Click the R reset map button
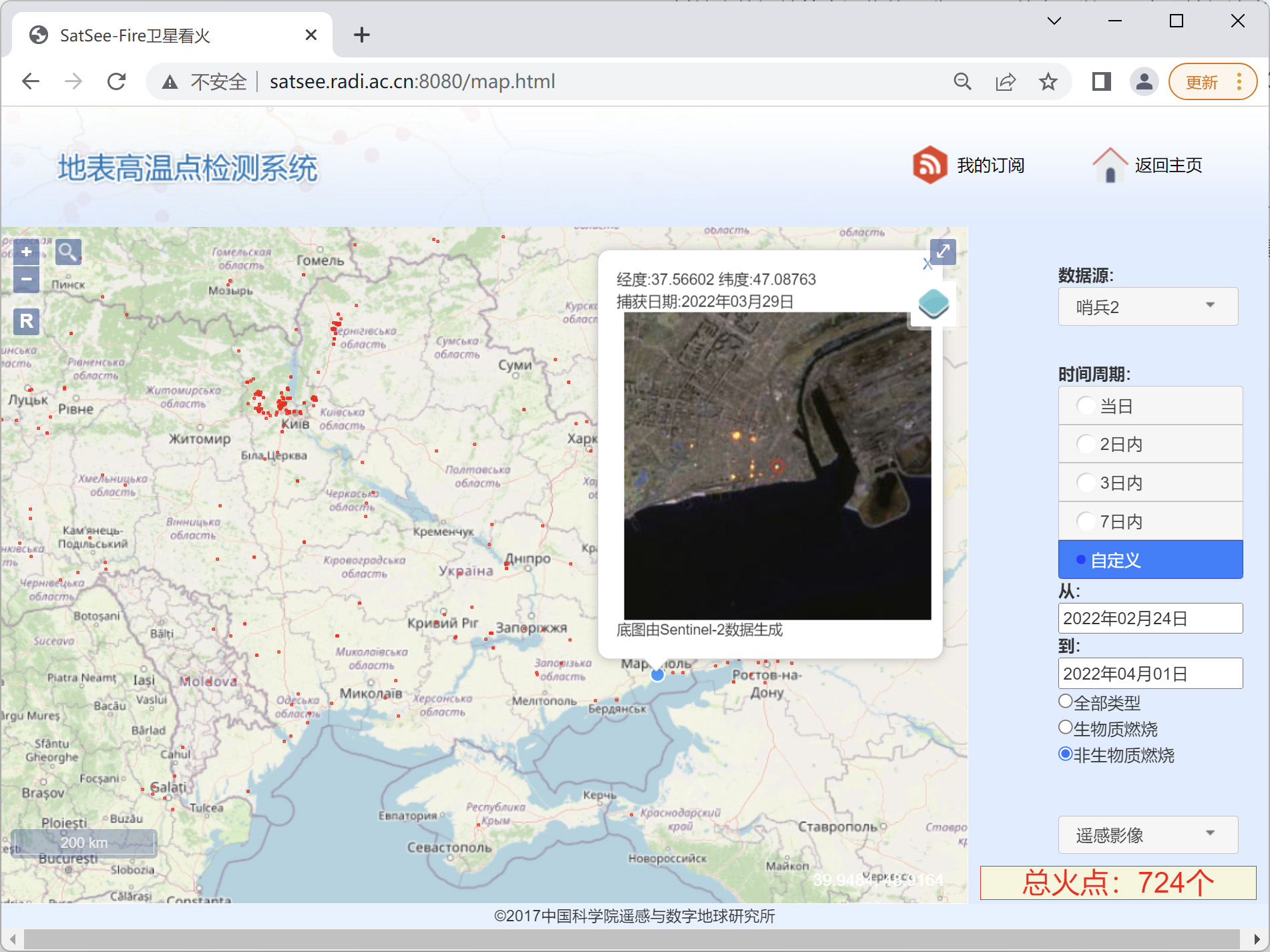The image size is (1270, 952). tap(26, 321)
